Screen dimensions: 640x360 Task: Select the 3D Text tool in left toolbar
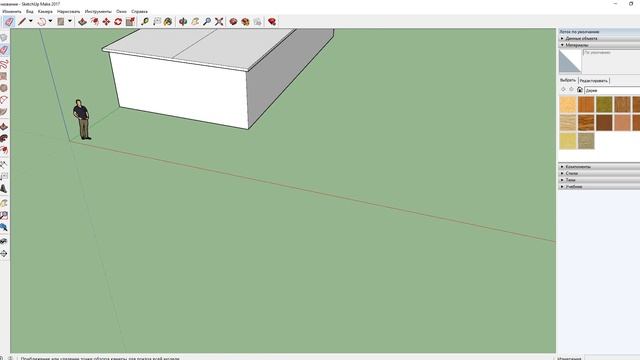4,189
